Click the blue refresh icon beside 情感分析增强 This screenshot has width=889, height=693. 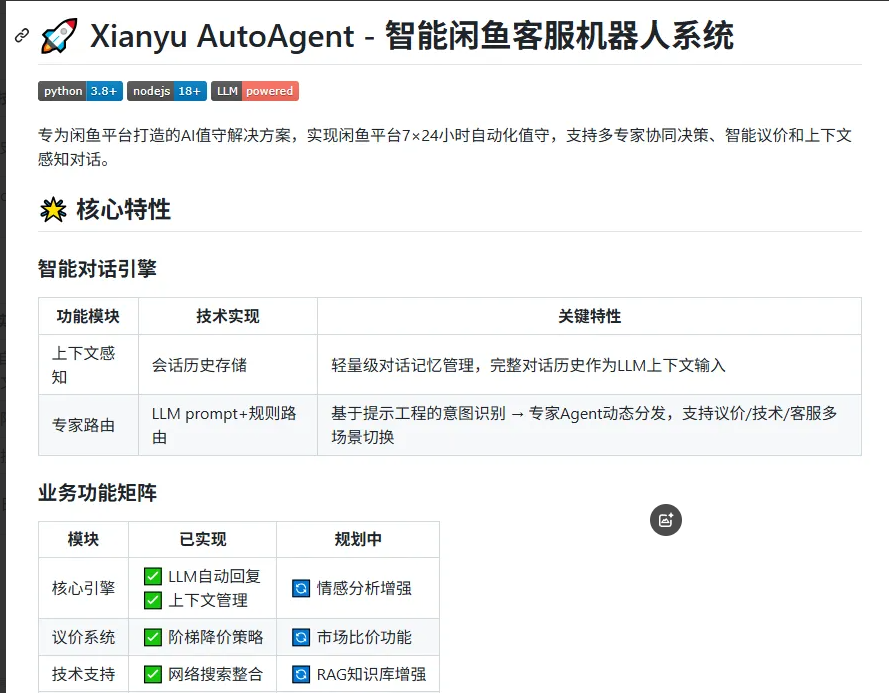click(x=301, y=588)
